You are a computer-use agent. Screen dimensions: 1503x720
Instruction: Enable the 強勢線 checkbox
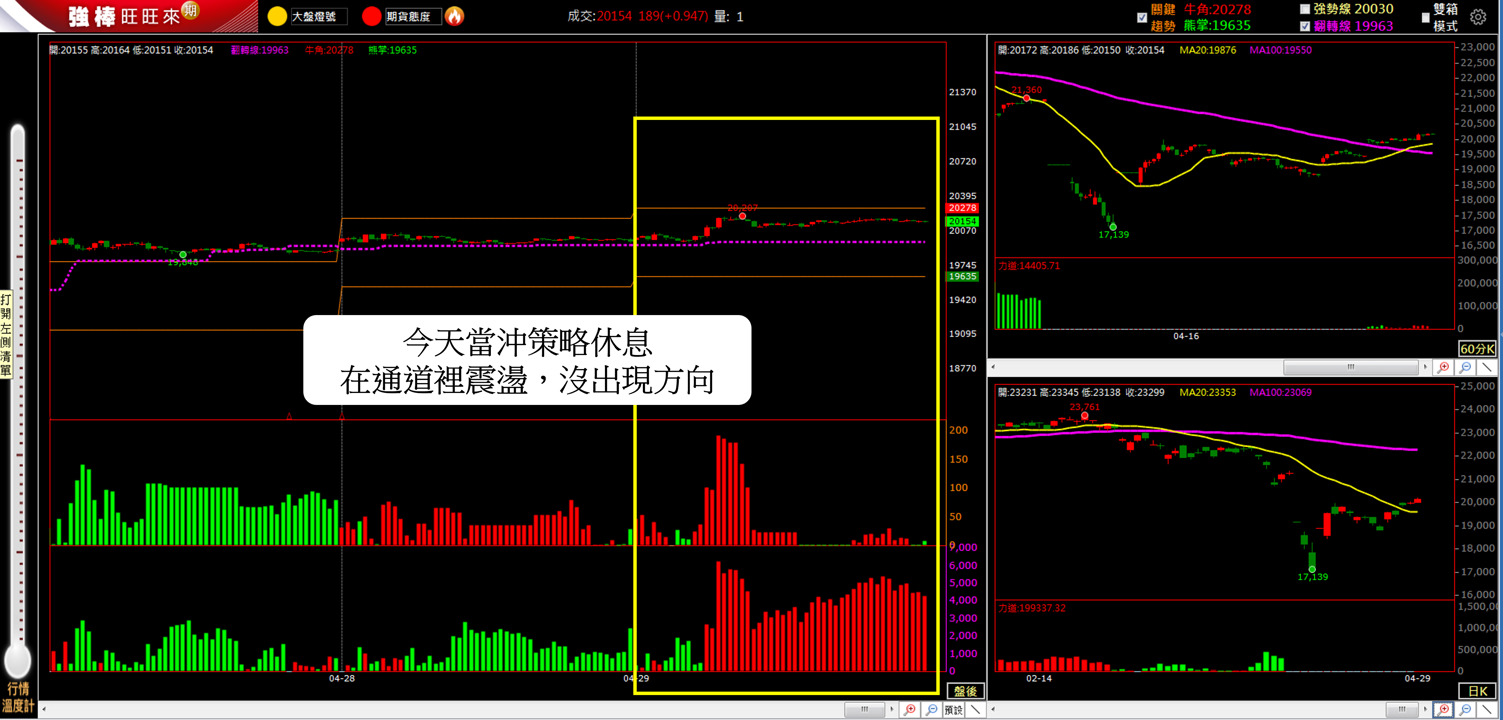1304,9
